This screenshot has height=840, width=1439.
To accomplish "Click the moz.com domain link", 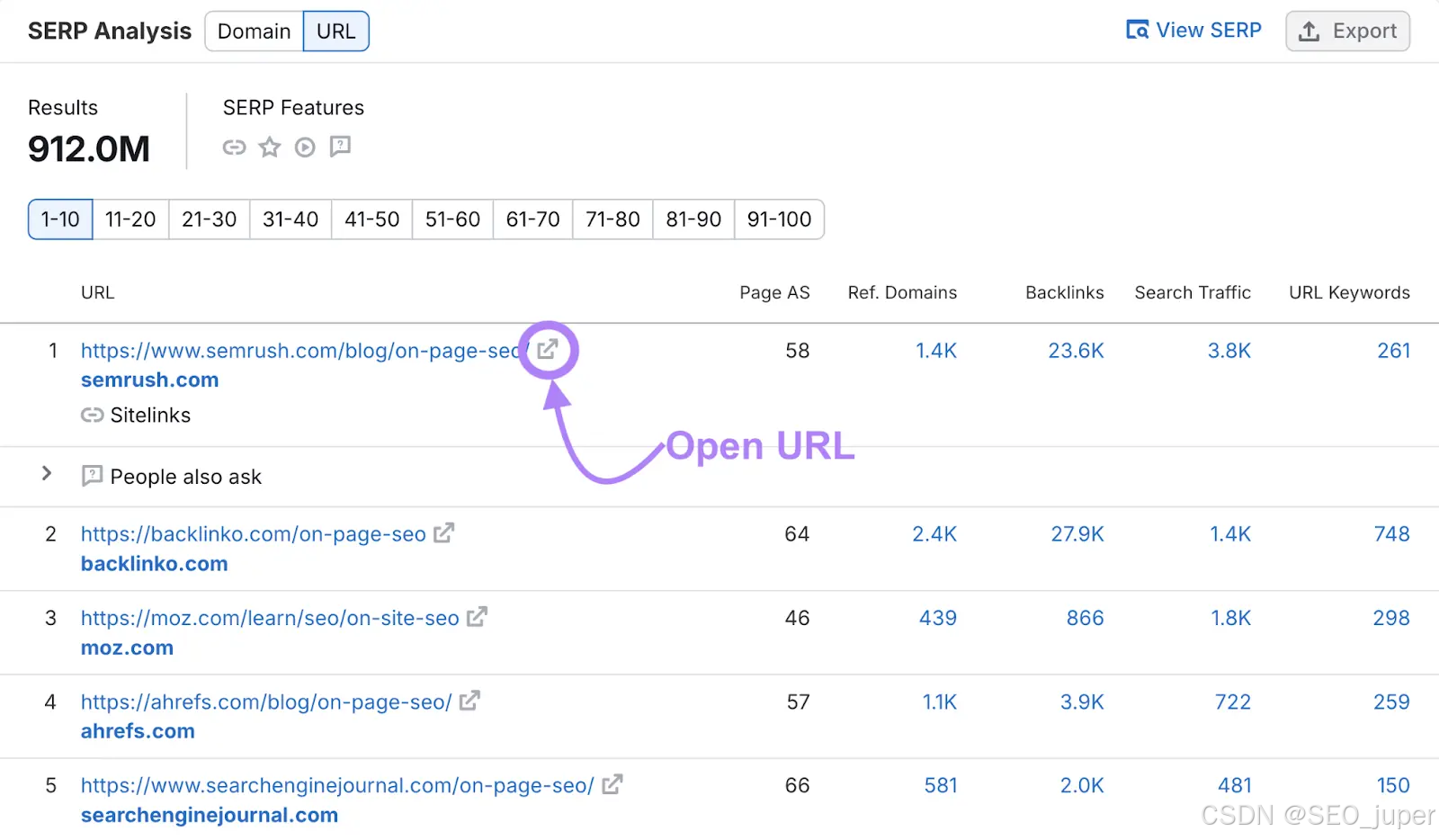I will pos(127,648).
